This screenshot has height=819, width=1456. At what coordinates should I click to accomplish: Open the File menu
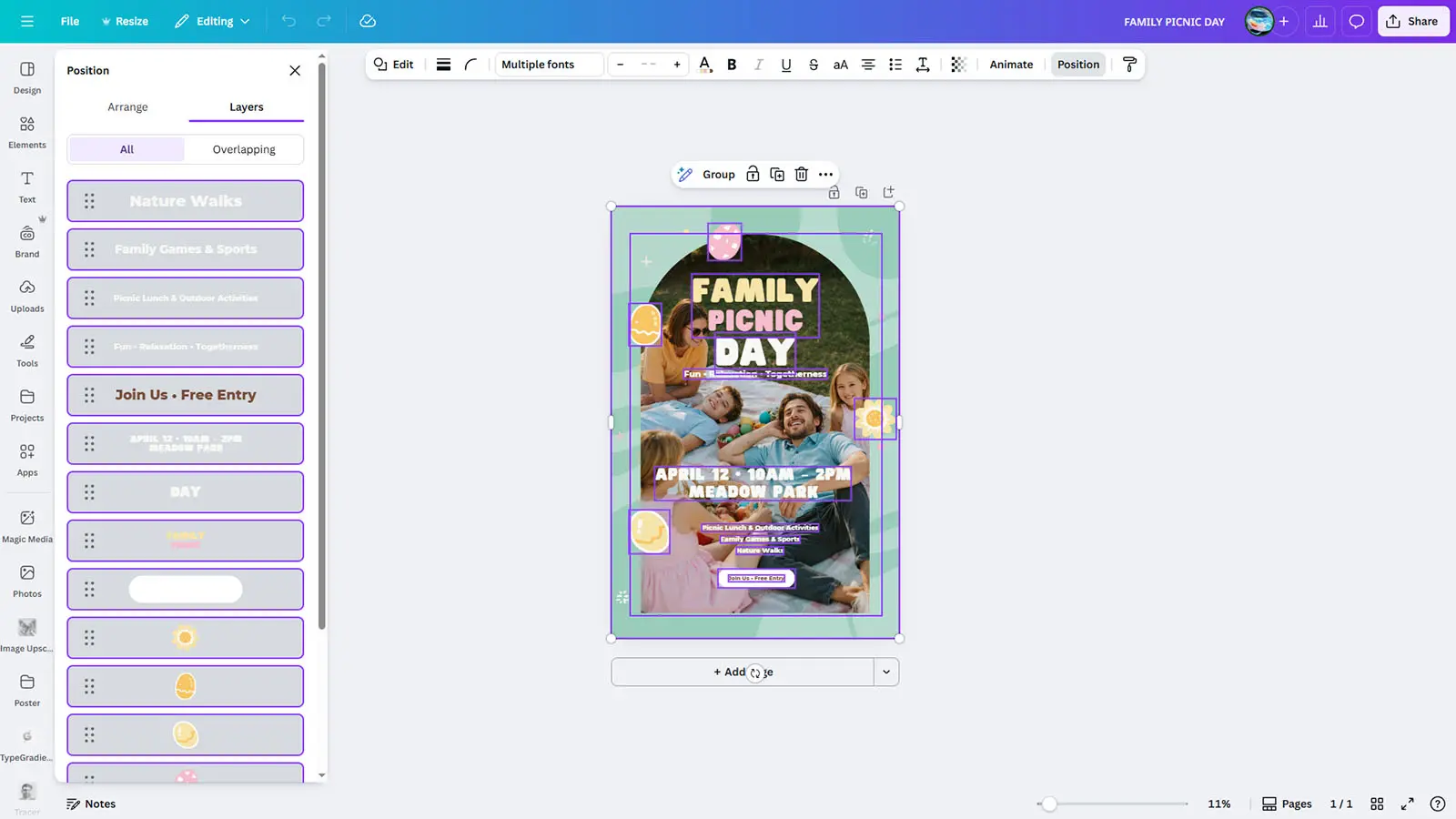70,21
